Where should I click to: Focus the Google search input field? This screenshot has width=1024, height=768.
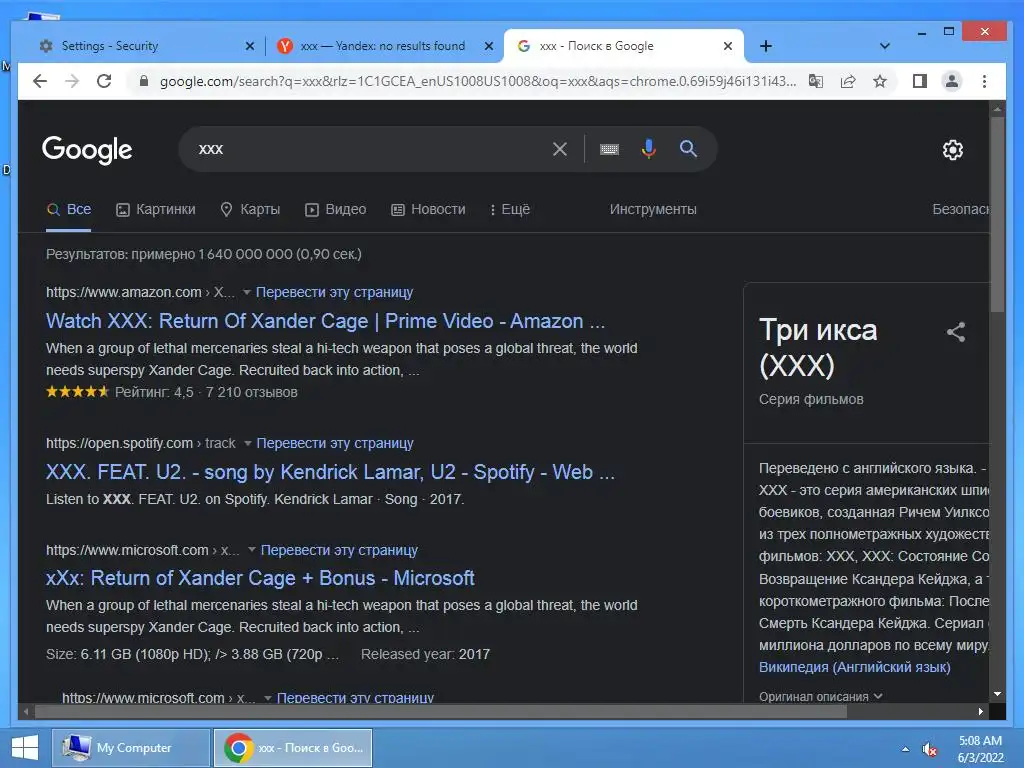[x=372, y=149]
